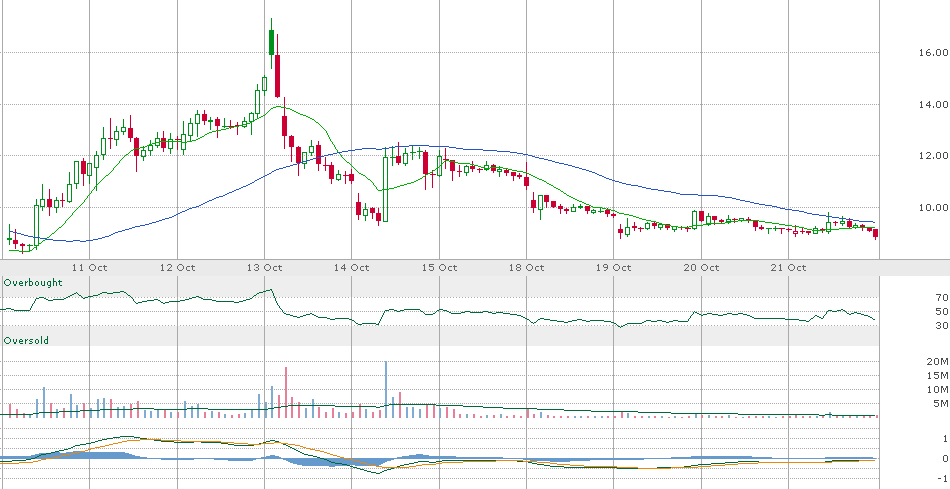This screenshot has height=489, width=950.
Task: Click the 10.00 price axis label
Action: (932, 207)
